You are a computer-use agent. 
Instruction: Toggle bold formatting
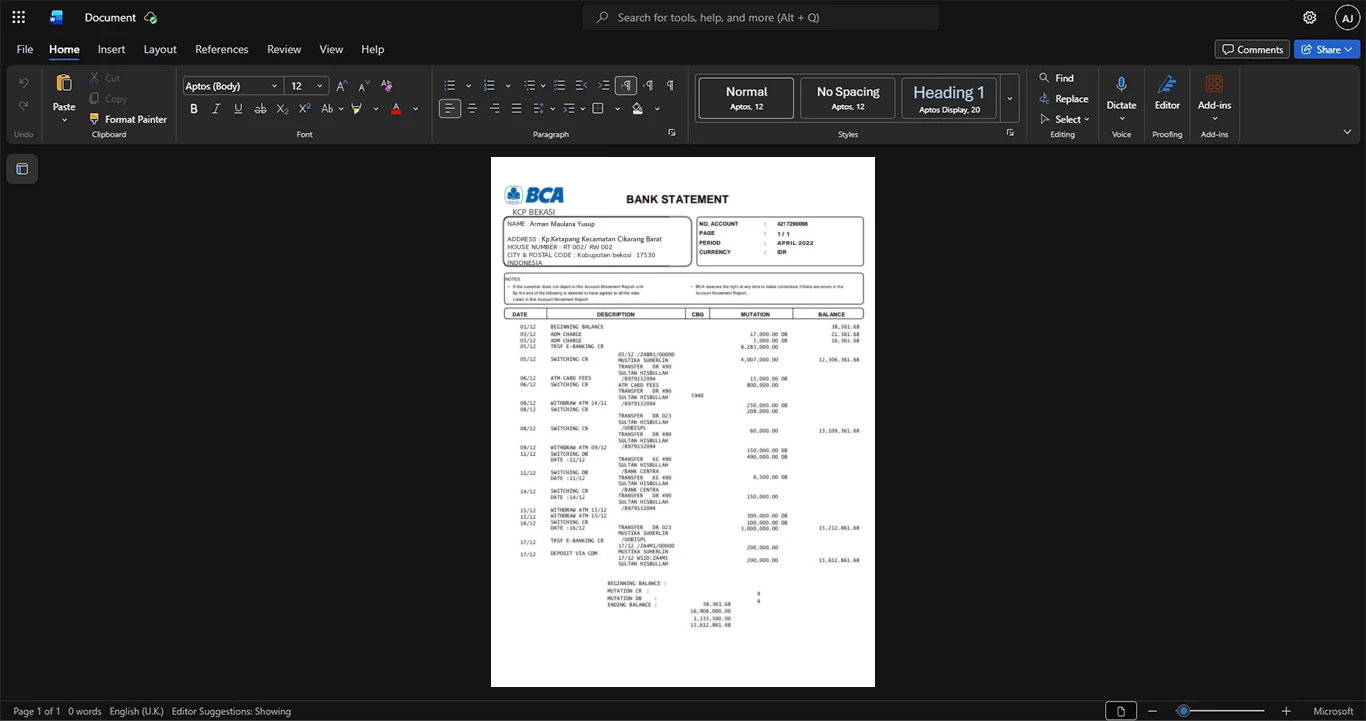point(194,108)
